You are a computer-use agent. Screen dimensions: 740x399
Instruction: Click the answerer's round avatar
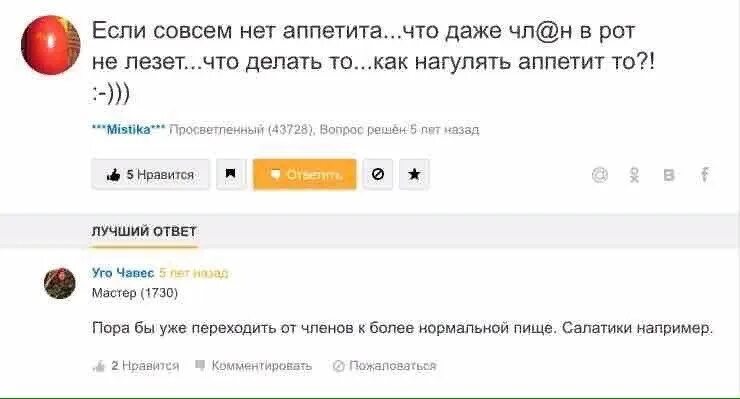pos(60,283)
